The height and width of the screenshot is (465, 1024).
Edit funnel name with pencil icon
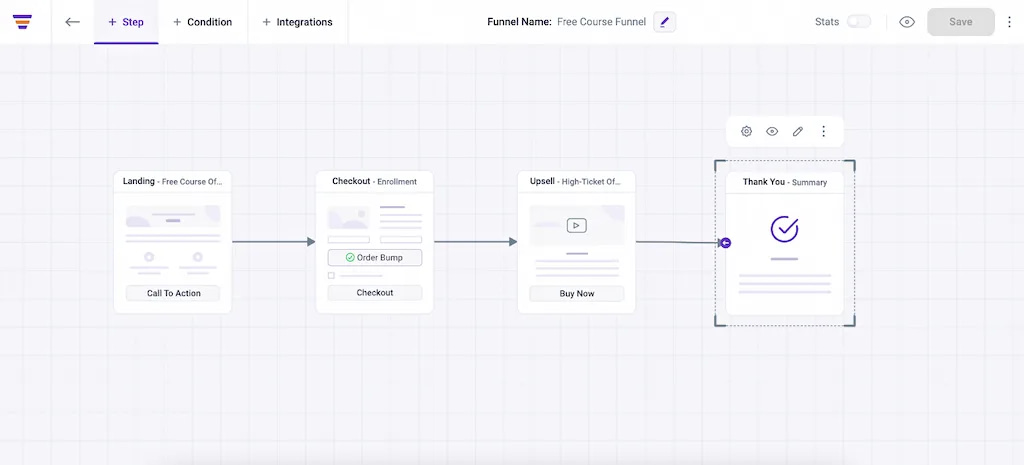click(x=665, y=22)
